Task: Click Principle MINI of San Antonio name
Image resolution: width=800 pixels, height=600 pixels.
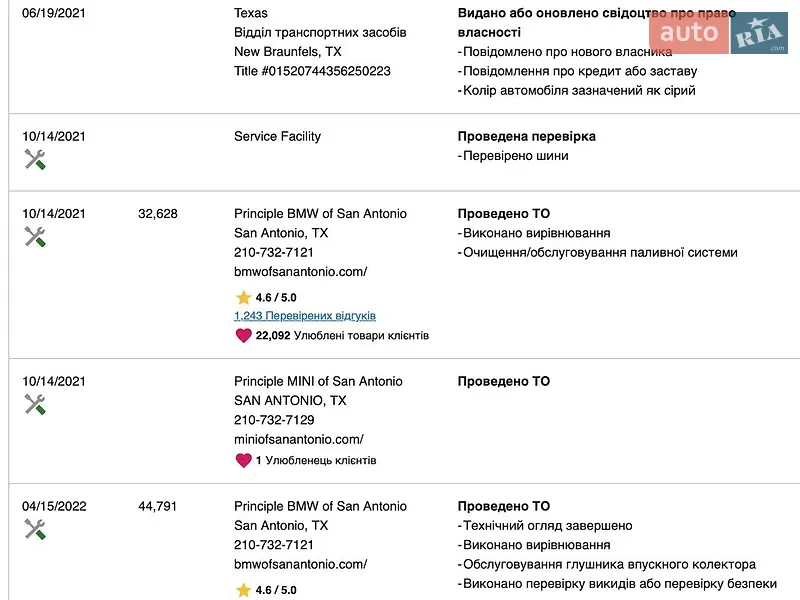Action: [318, 381]
